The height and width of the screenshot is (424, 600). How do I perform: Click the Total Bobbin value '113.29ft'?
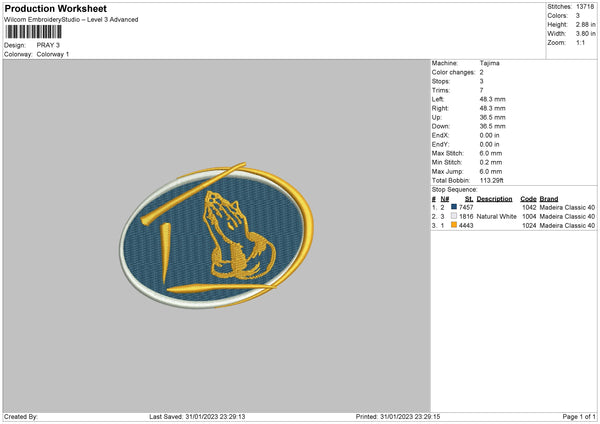492,180
